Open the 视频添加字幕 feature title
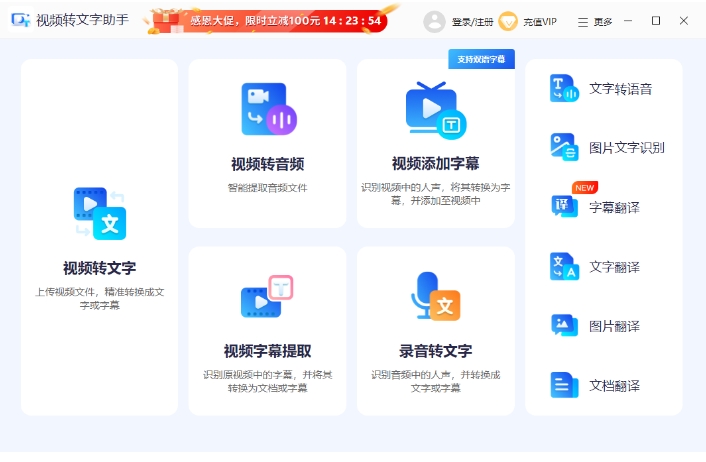706x462 pixels. click(435, 163)
